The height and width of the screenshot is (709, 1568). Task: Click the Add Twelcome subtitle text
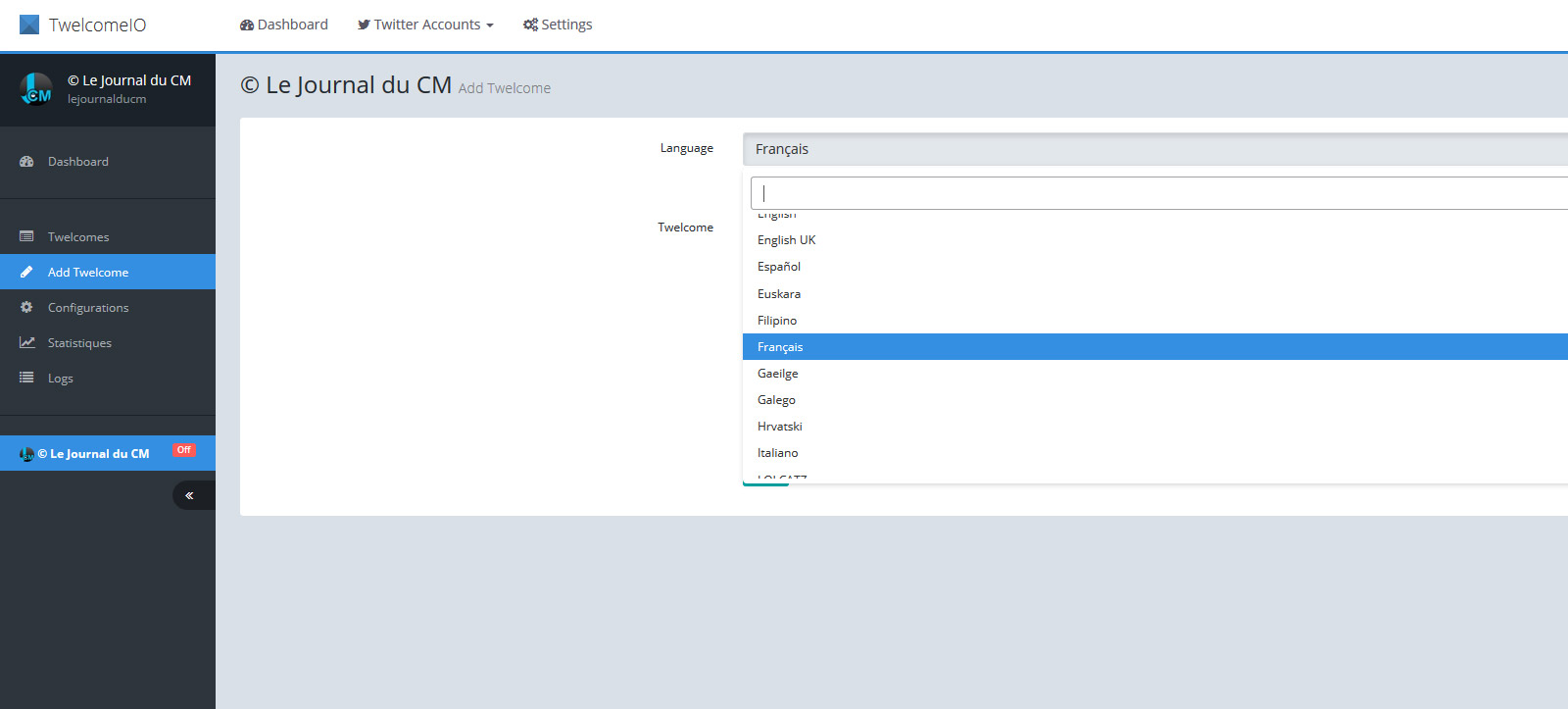coord(505,88)
